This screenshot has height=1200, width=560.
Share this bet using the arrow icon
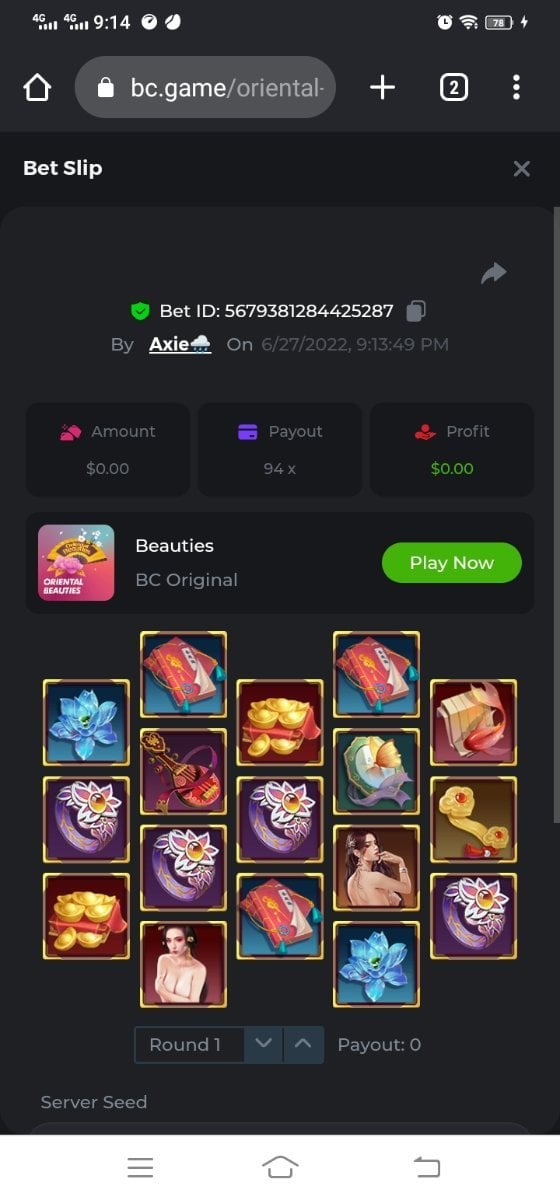point(494,273)
